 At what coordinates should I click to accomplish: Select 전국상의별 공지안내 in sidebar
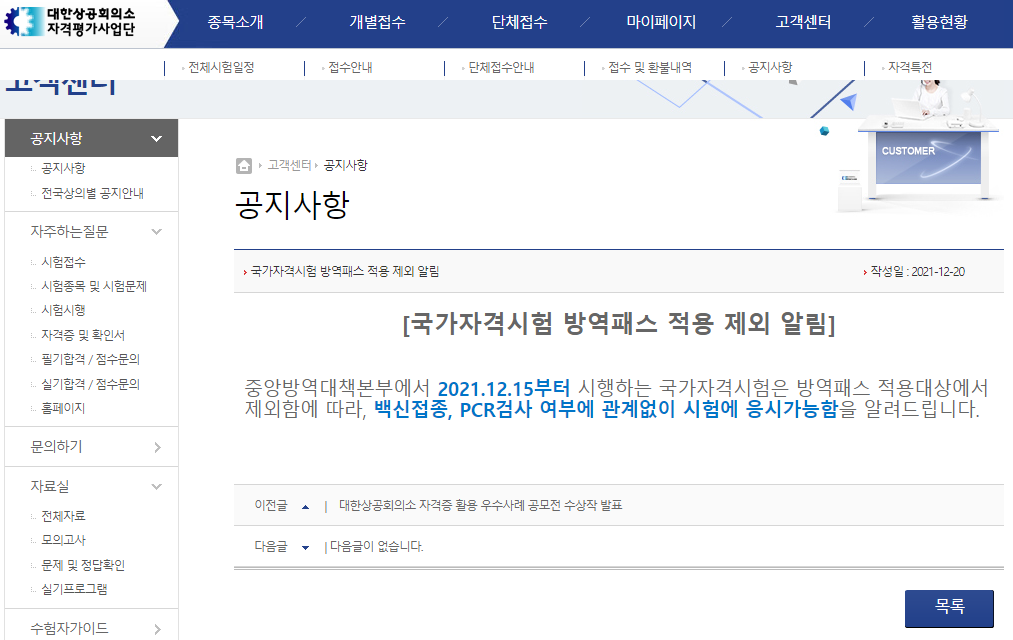click(92, 193)
